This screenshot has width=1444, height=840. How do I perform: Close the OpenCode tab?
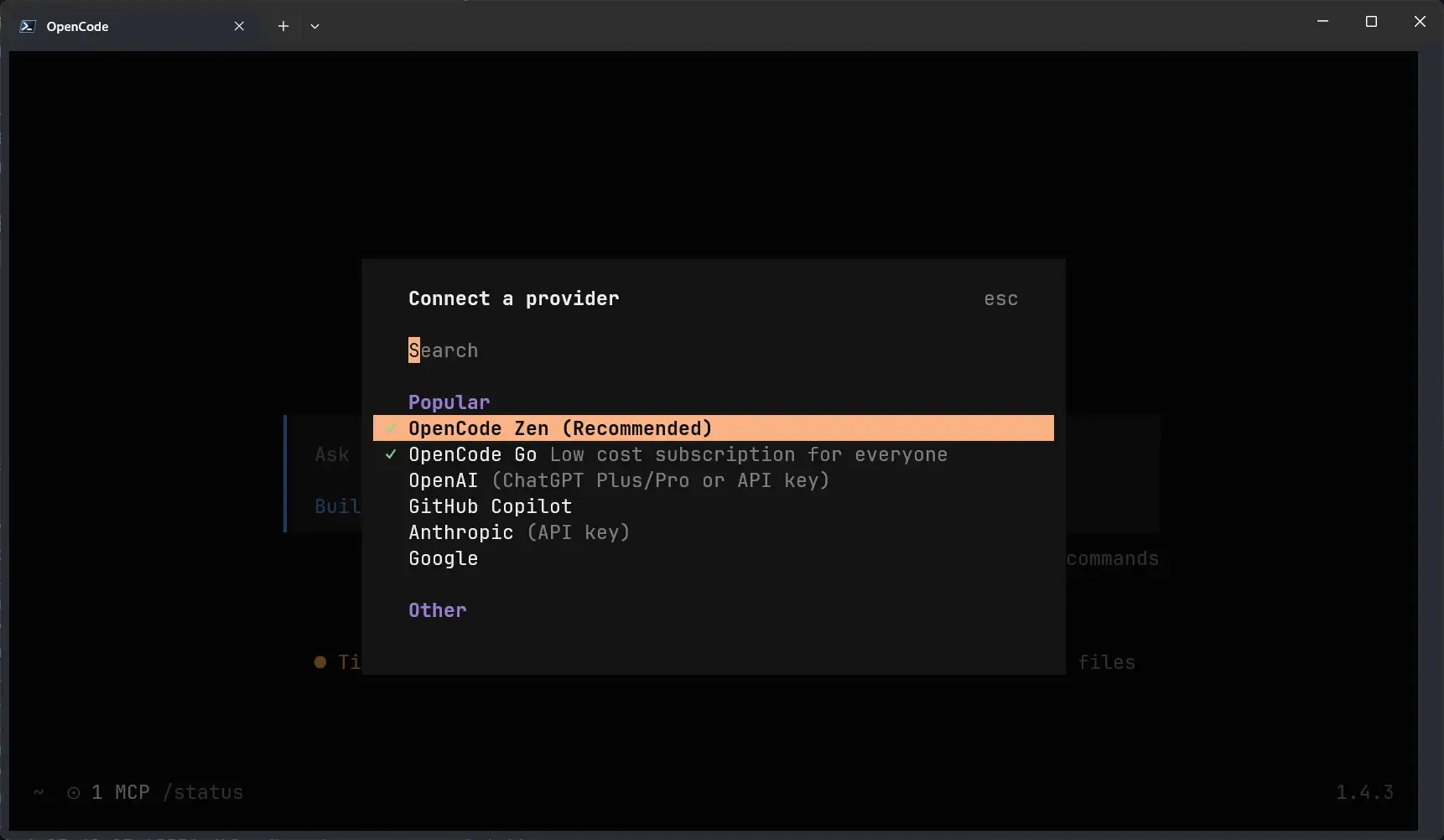[239, 26]
